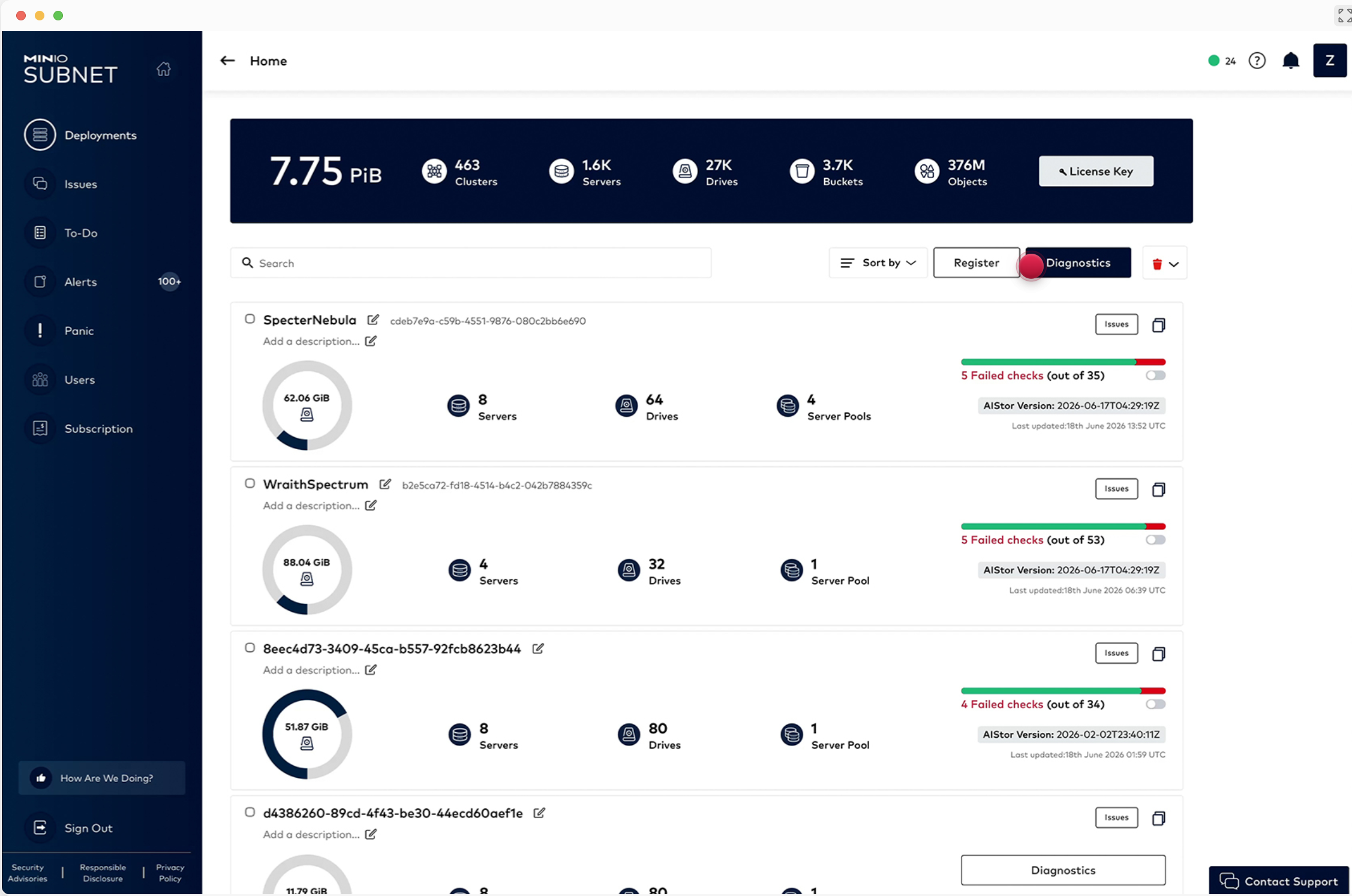Click the Clusters icon in summary banner
This screenshot has width=1352, height=896.
pos(434,172)
